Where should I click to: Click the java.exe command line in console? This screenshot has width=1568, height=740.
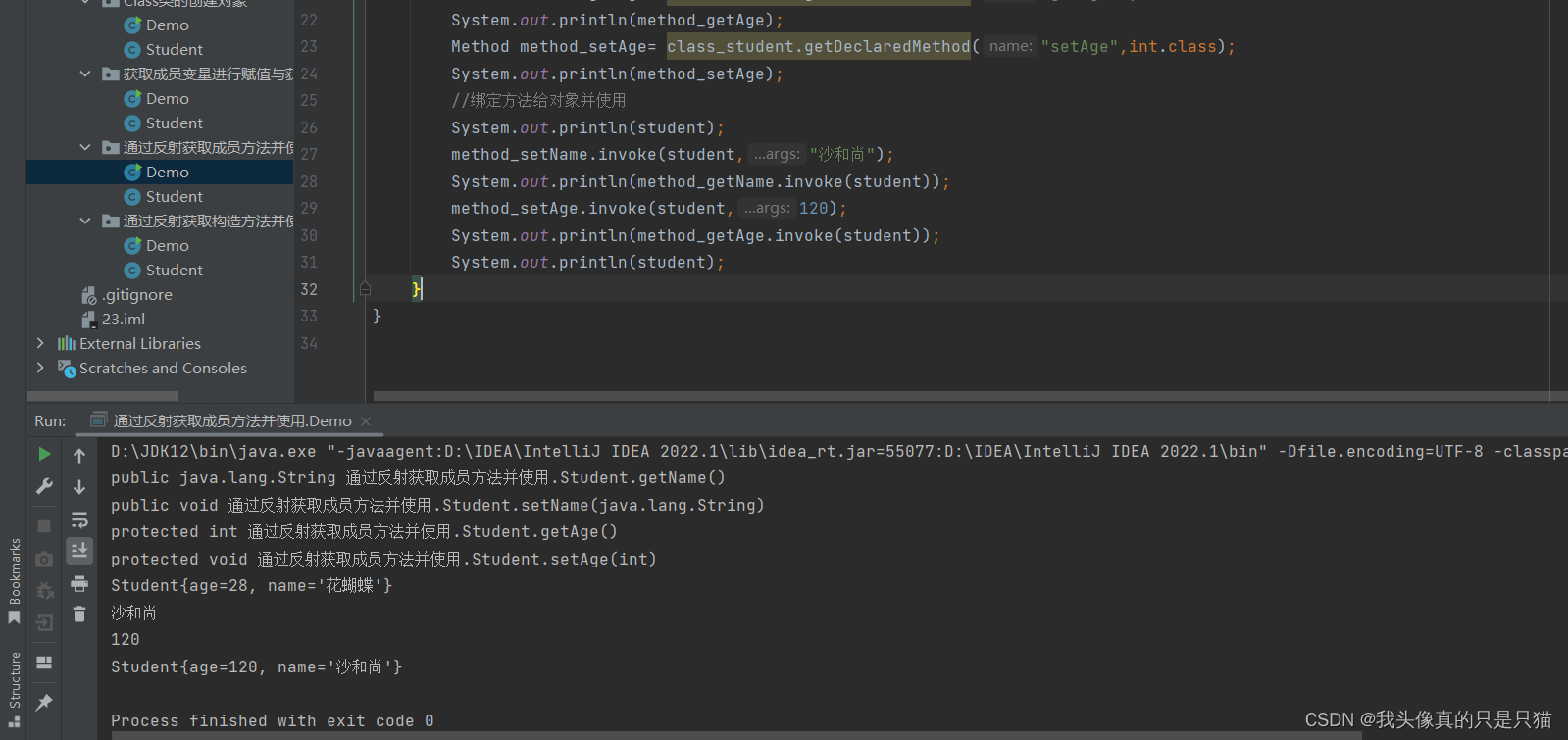coord(838,451)
